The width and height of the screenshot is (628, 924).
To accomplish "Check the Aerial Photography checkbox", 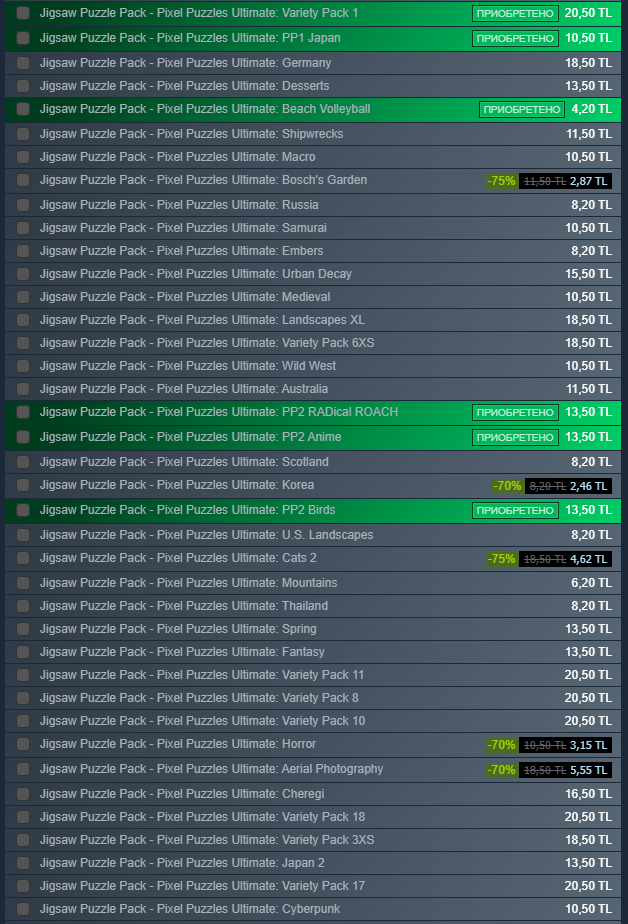I will pyautogui.click(x=23, y=768).
